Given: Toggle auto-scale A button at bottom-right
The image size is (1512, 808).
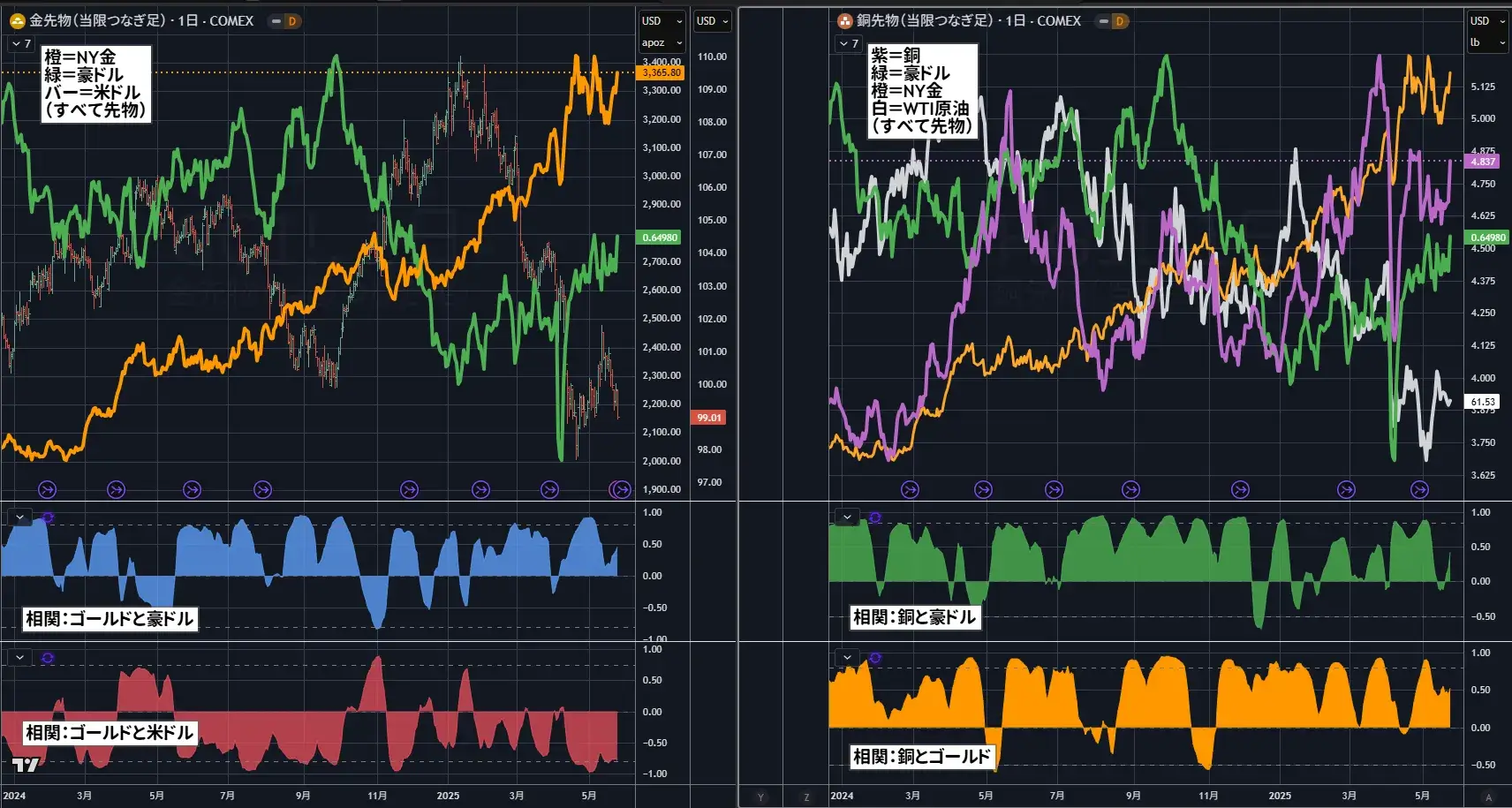Looking at the screenshot, I should (1488, 797).
